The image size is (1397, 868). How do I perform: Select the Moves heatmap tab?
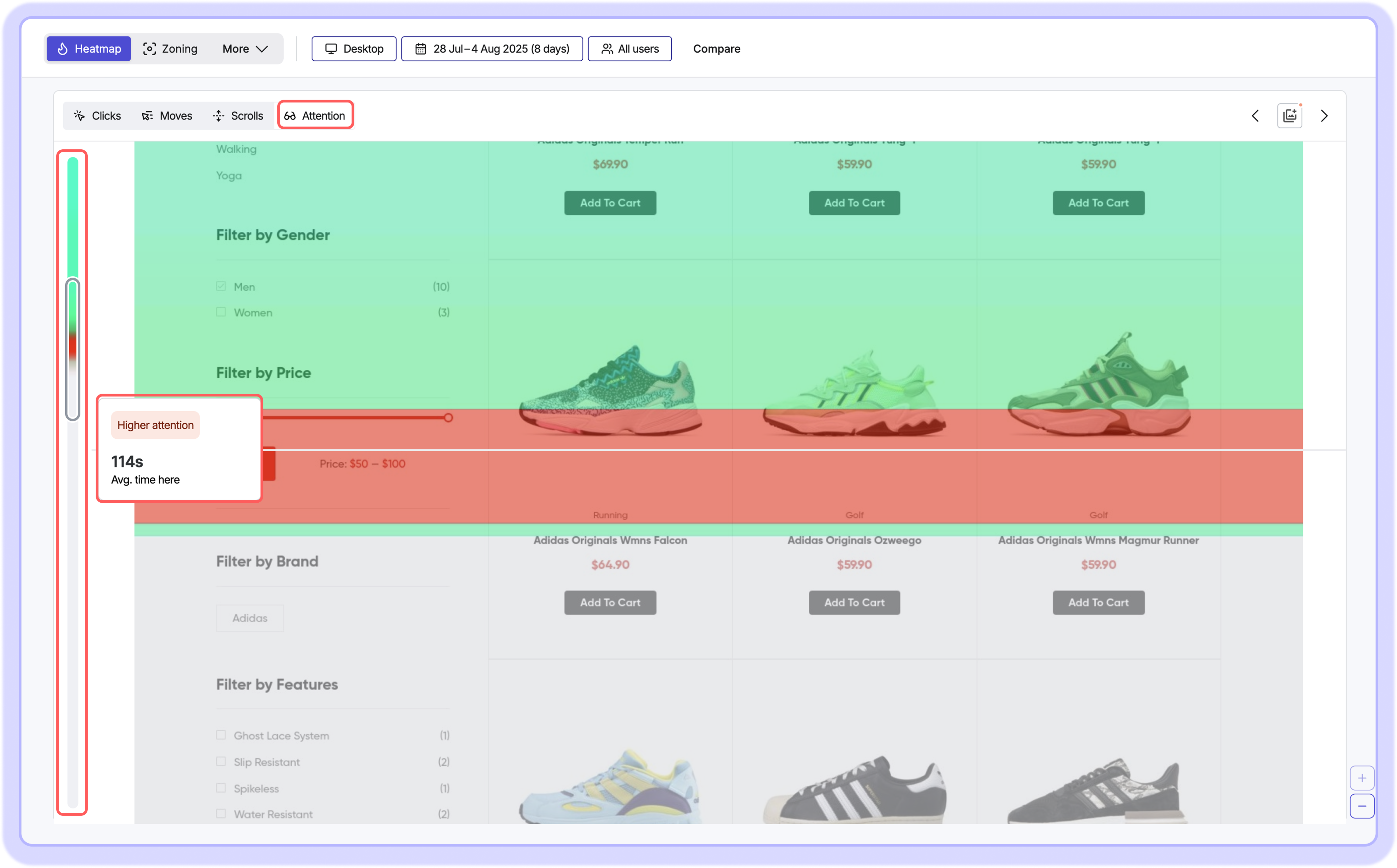(167, 116)
